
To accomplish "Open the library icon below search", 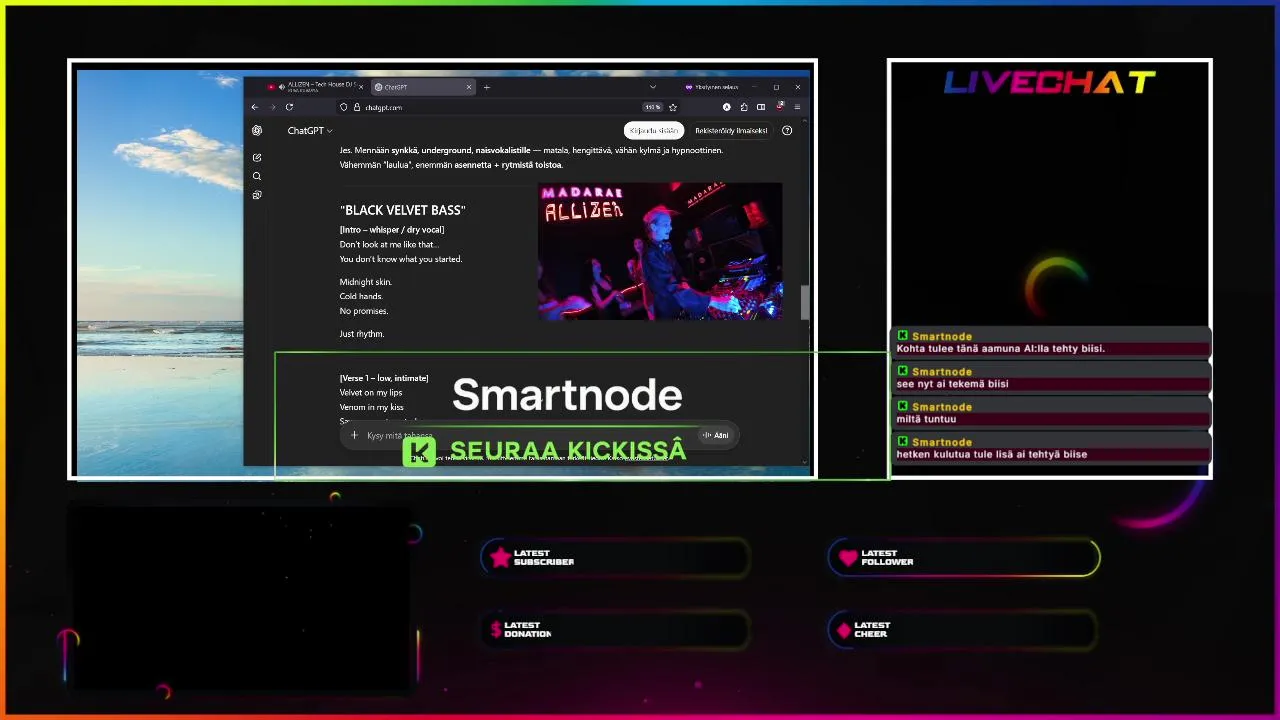I will click(x=257, y=195).
